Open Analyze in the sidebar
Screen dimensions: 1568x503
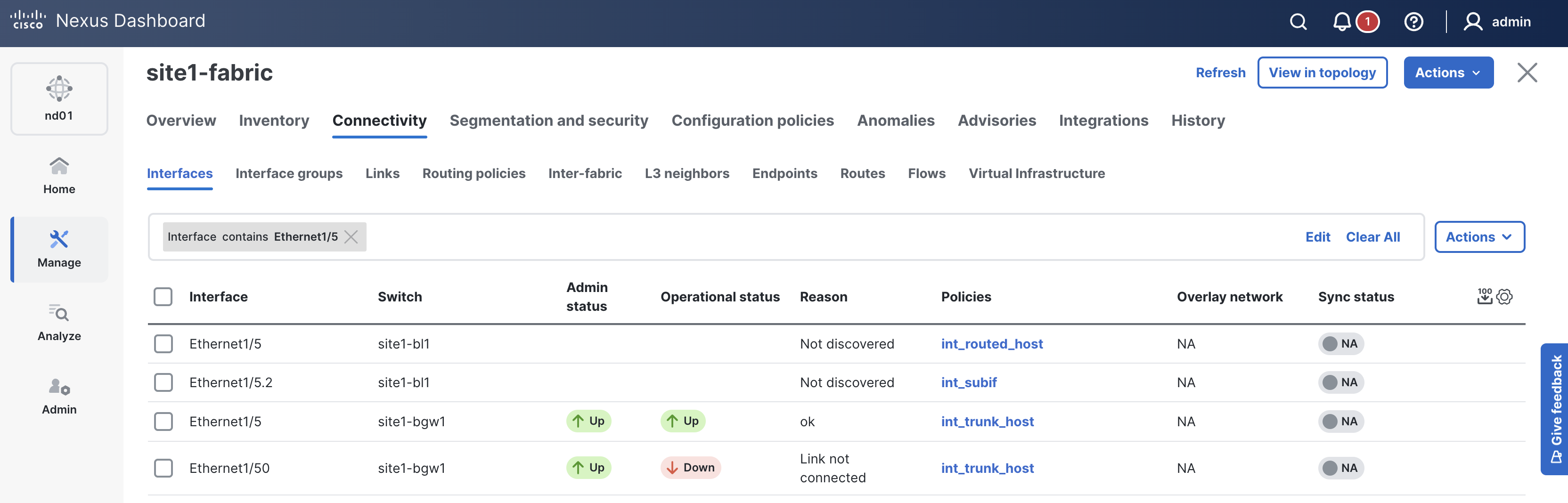[59, 322]
